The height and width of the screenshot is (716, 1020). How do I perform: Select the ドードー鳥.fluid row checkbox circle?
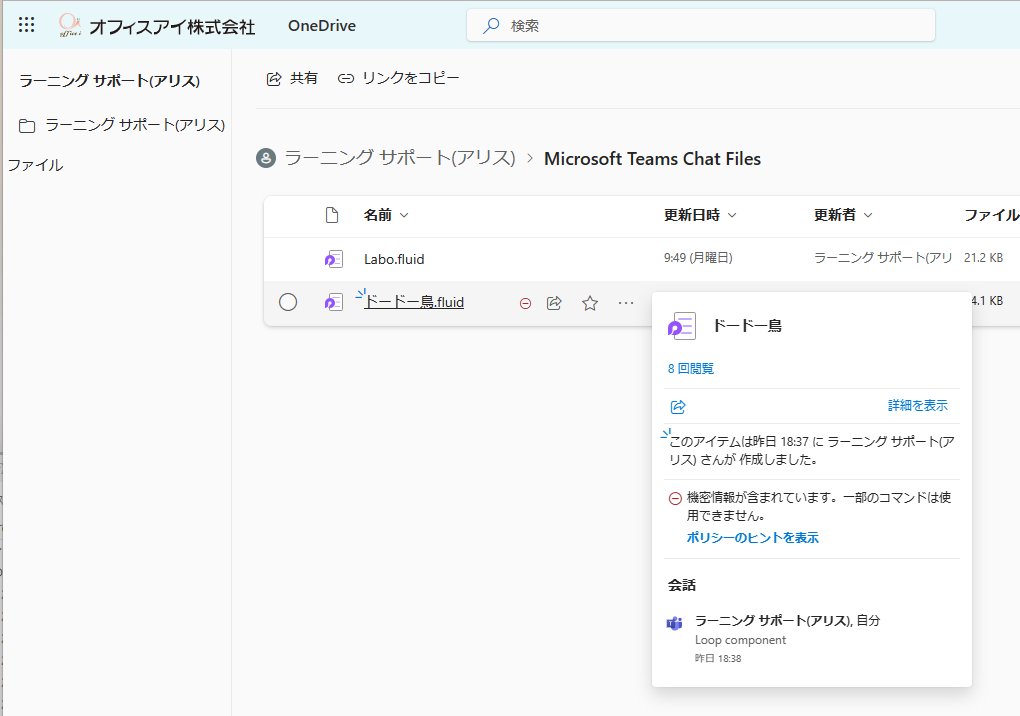pos(288,302)
